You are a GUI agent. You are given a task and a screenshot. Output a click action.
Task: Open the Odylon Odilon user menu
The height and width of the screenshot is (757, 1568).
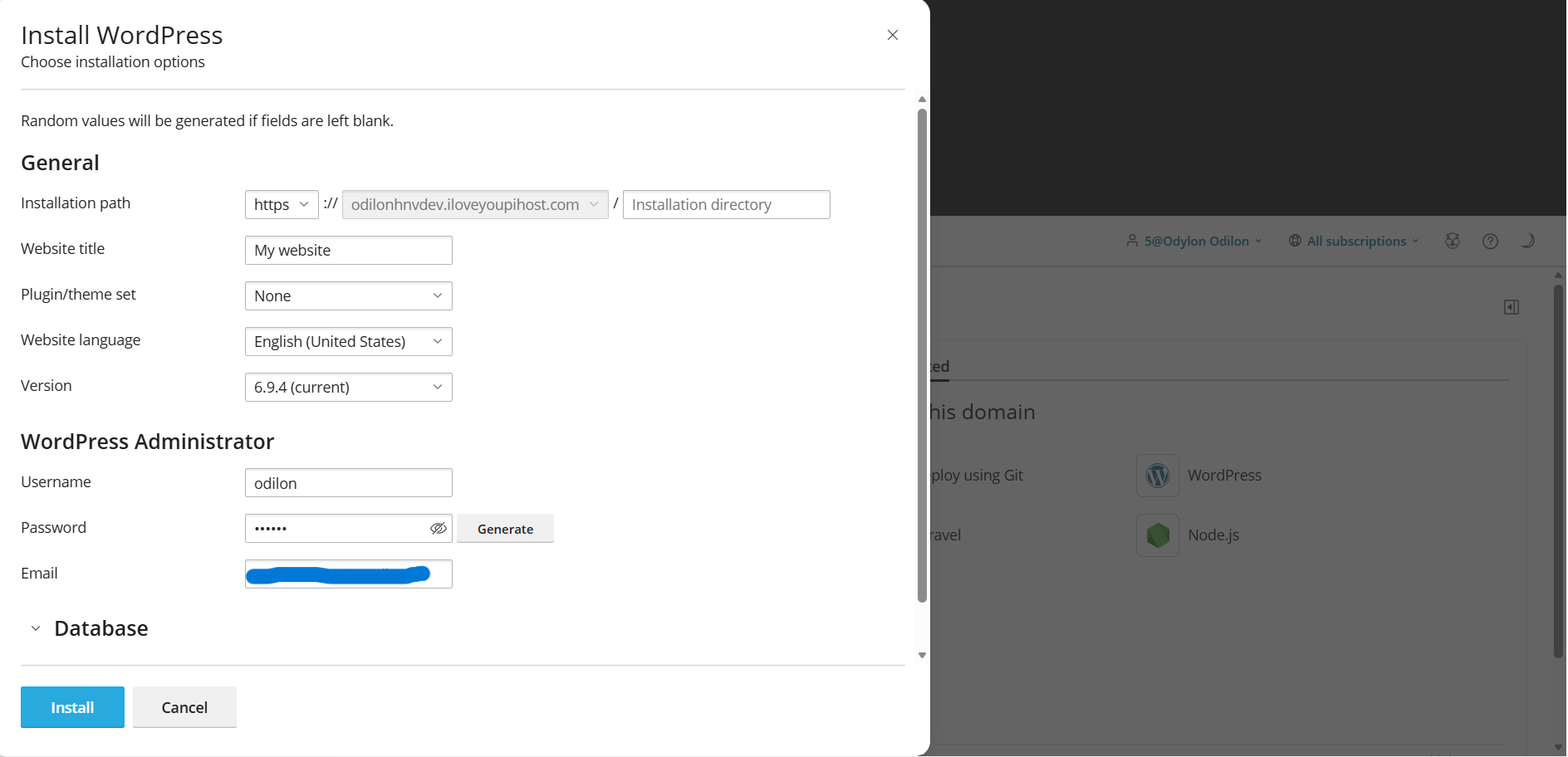pyautogui.click(x=1194, y=242)
